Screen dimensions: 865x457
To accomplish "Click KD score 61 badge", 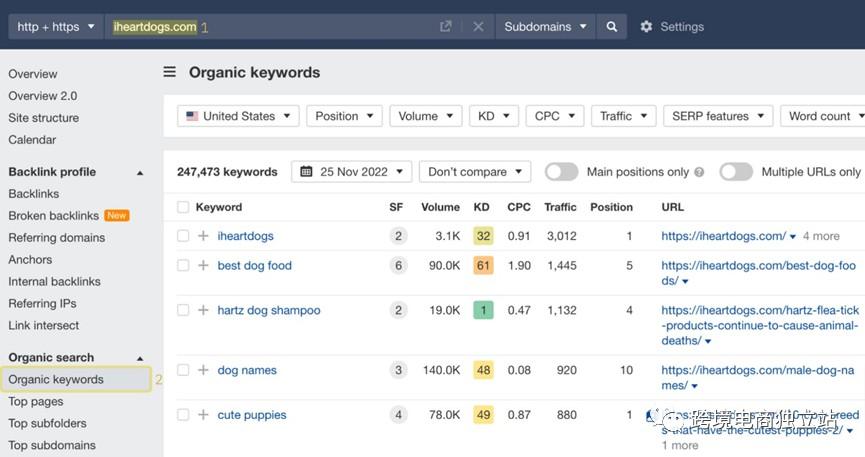I will pyautogui.click(x=483, y=265).
